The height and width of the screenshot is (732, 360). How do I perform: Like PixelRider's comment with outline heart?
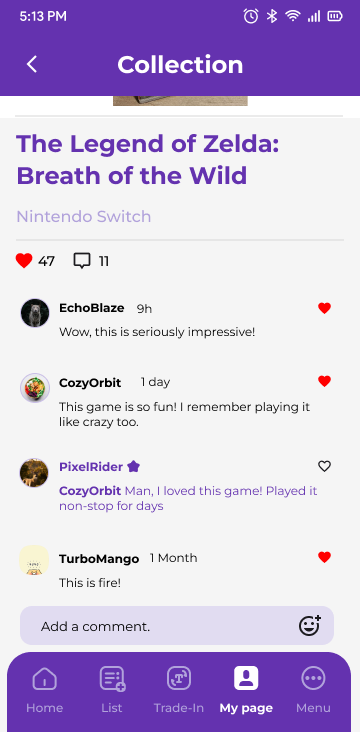pos(325,466)
